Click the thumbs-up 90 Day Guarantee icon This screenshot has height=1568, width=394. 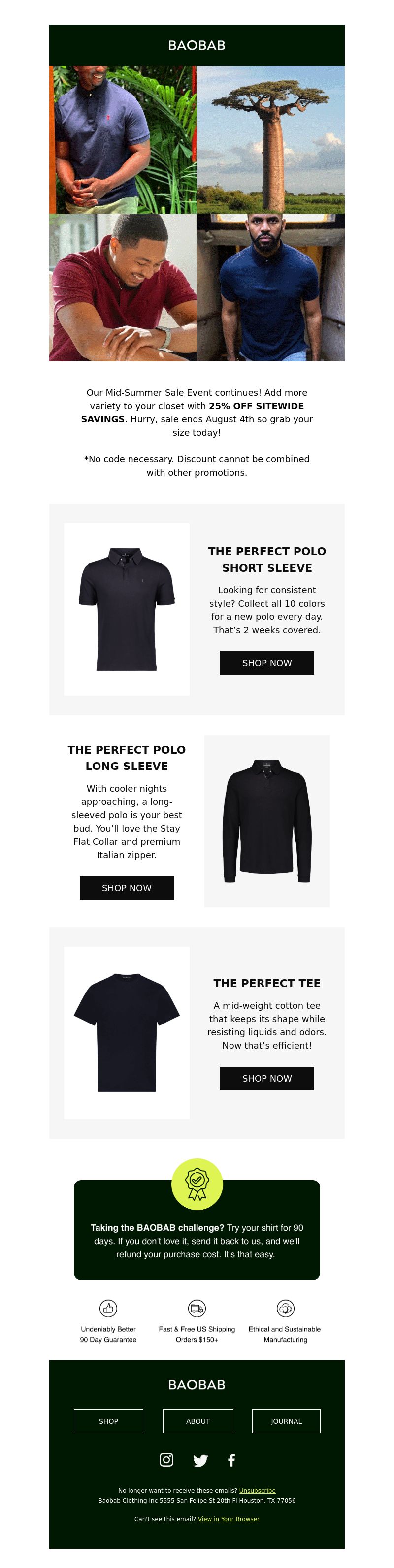pyautogui.click(x=108, y=1308)
